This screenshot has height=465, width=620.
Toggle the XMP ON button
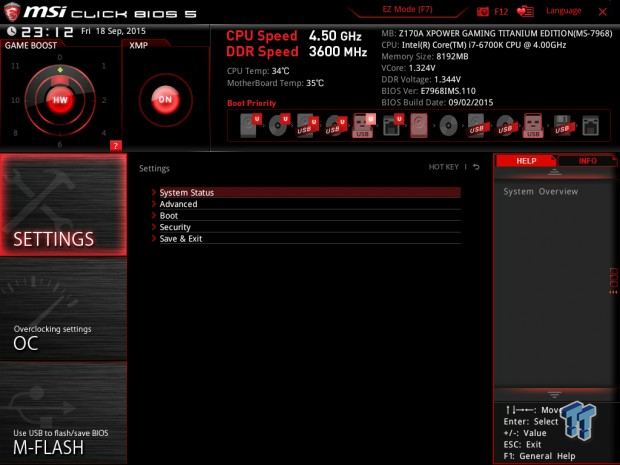165,100
